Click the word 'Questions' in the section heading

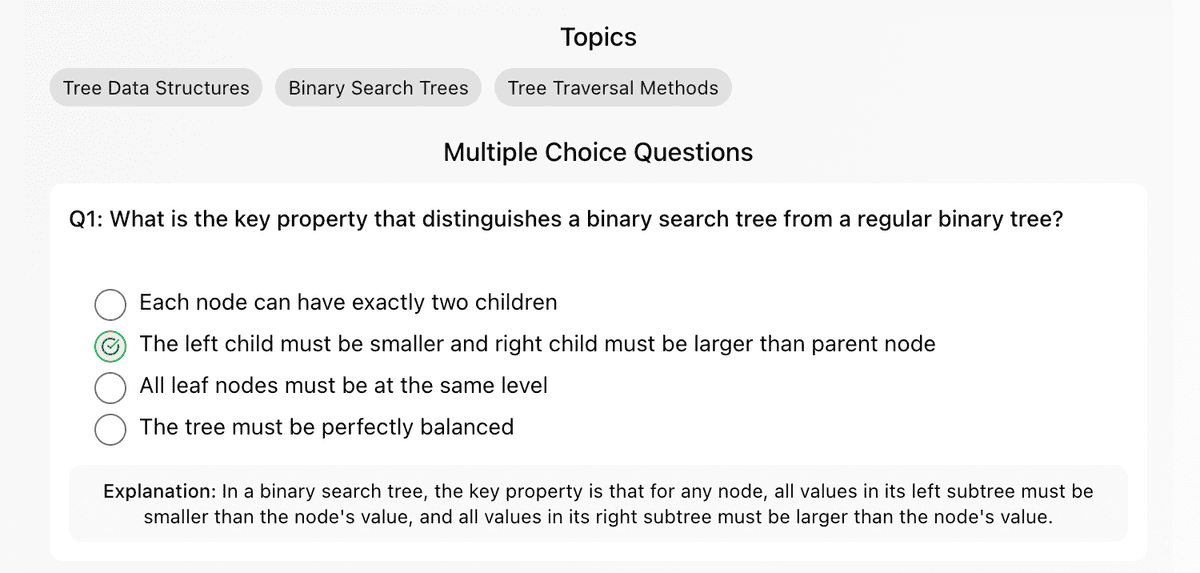coord(694,153)
